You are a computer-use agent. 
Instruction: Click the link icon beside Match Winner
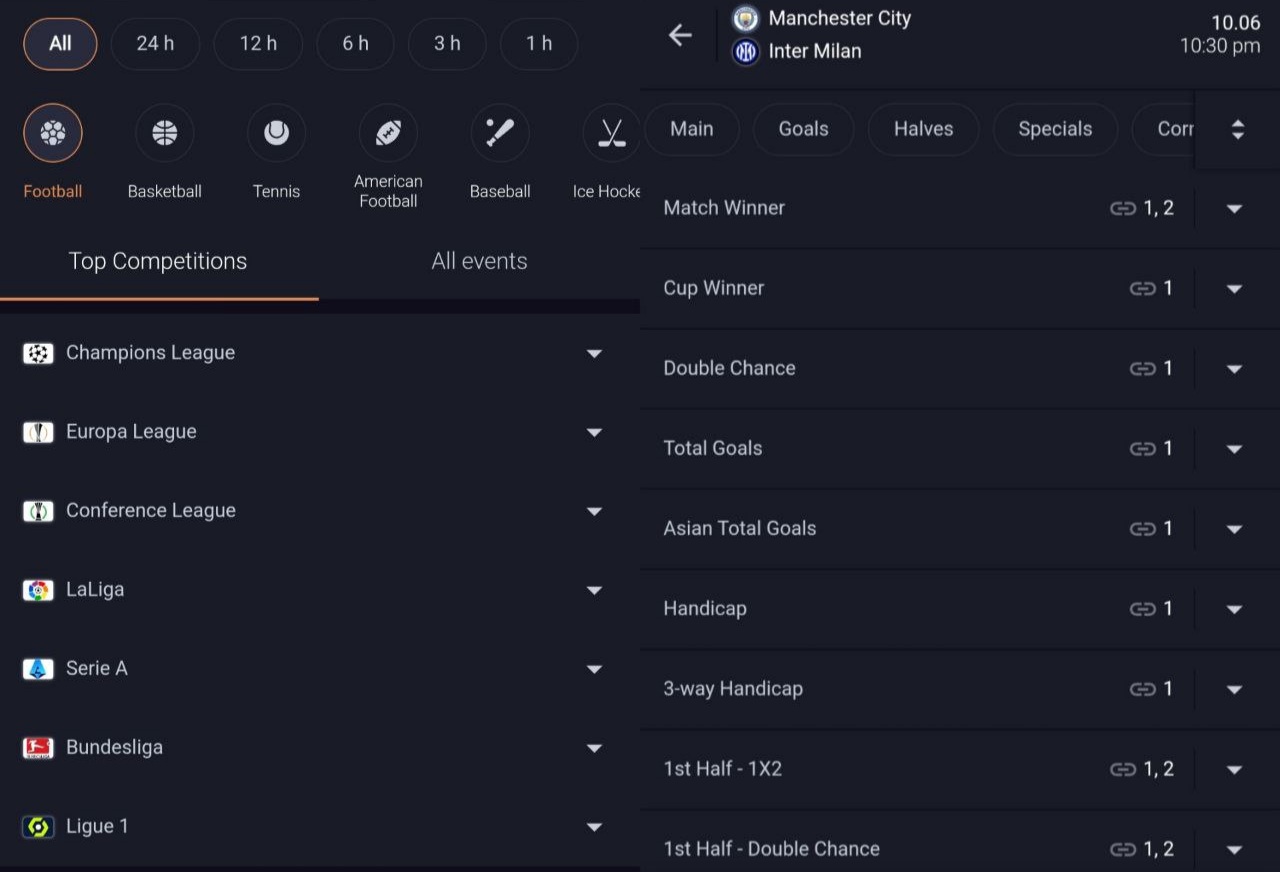coord(1123,208)
